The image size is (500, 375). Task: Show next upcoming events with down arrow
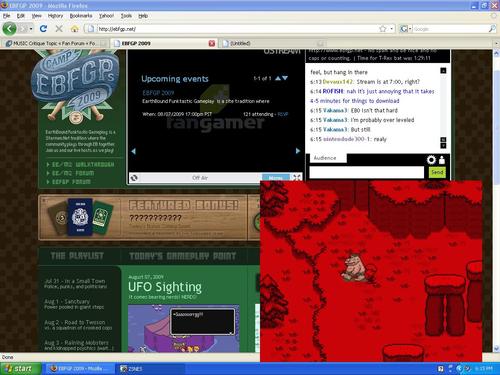coord(285,78)
